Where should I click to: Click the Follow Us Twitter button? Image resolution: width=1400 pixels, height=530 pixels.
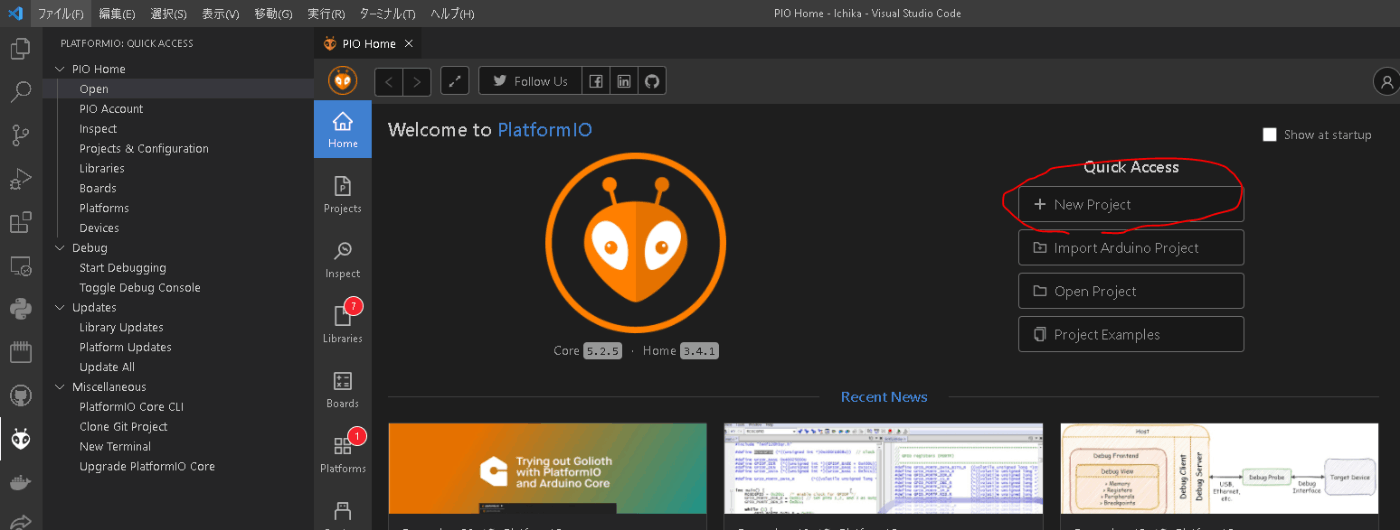pyautogui.click(x=530, y=81)
